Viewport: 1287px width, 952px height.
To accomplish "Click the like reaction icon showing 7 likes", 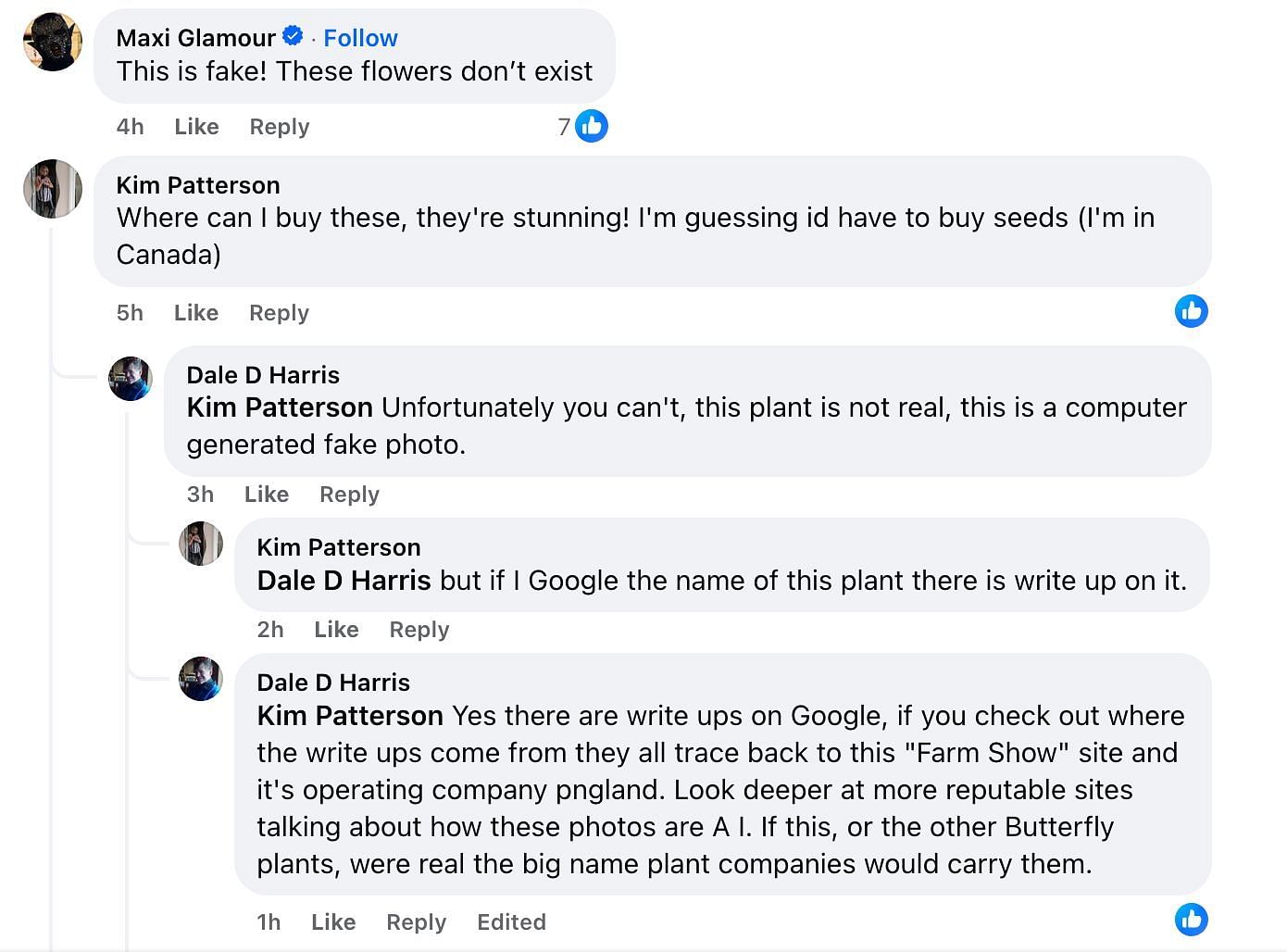I will point(591,126).
